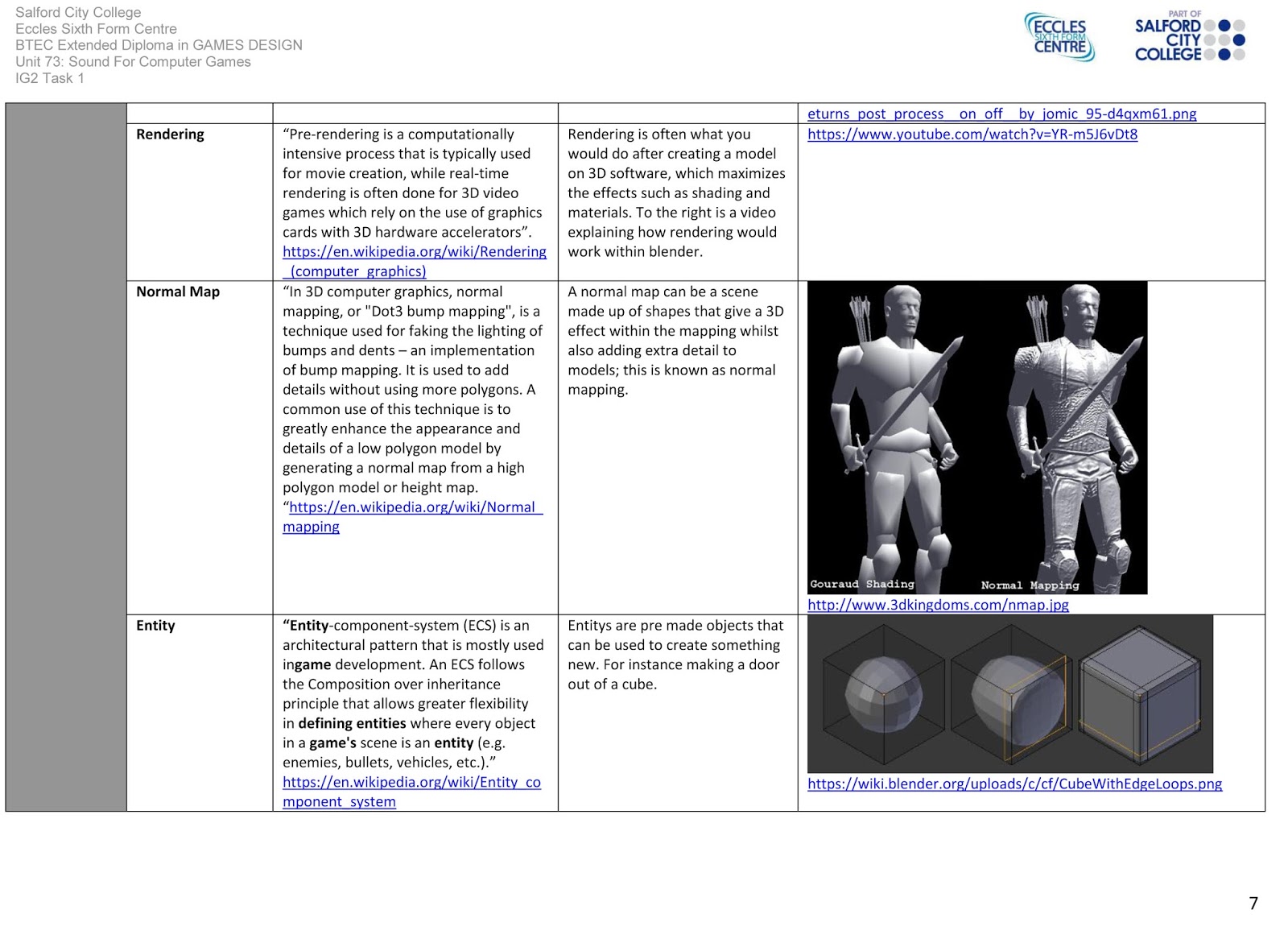Click the page number 7
The height and width of the screenshot is (943, 1288).
(1253, 902)
